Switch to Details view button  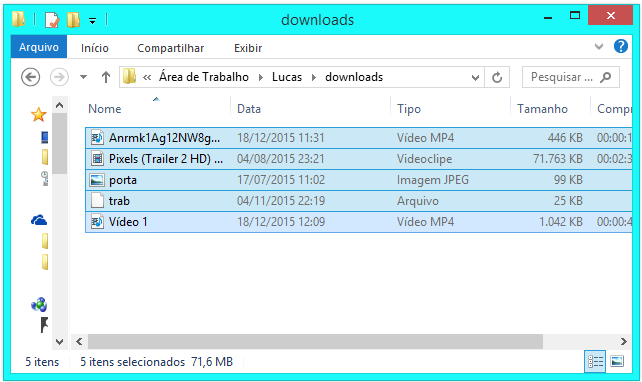point(595,362)
